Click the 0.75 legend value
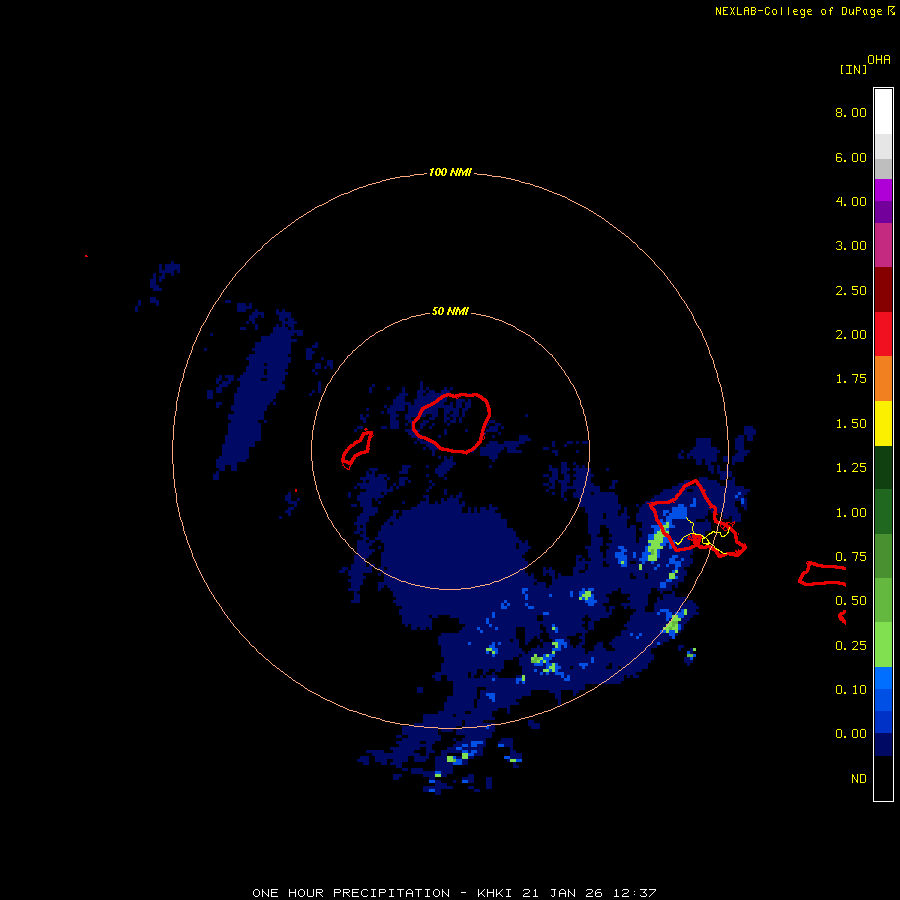The width and height of the screenshot is (900, 900). point(851,557)
